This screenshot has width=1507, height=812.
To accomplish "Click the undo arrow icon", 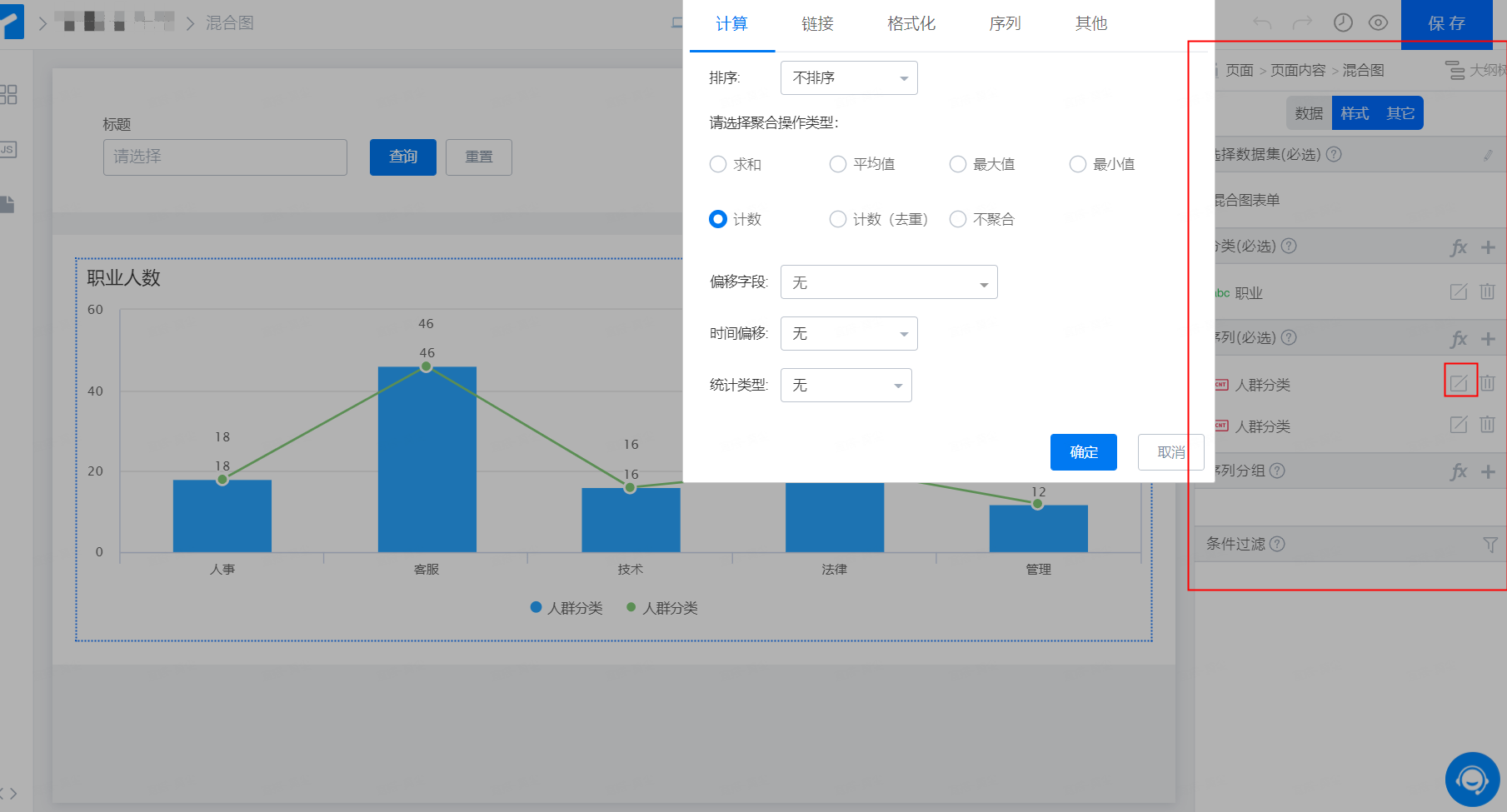I will pyautogui.click(x=1262, y=23).
